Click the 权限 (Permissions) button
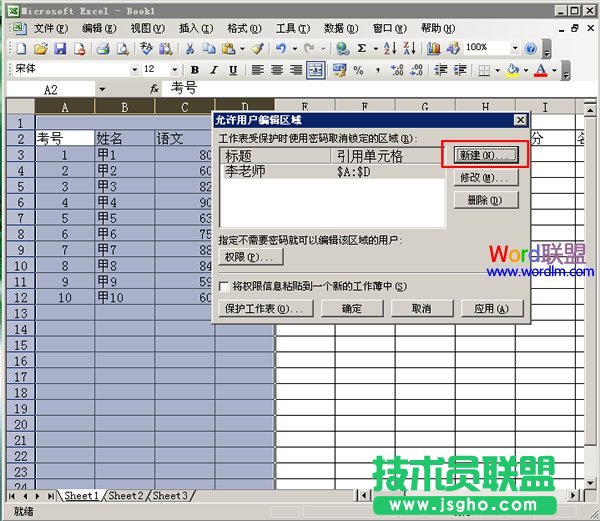600x521 pixels. 251,257
